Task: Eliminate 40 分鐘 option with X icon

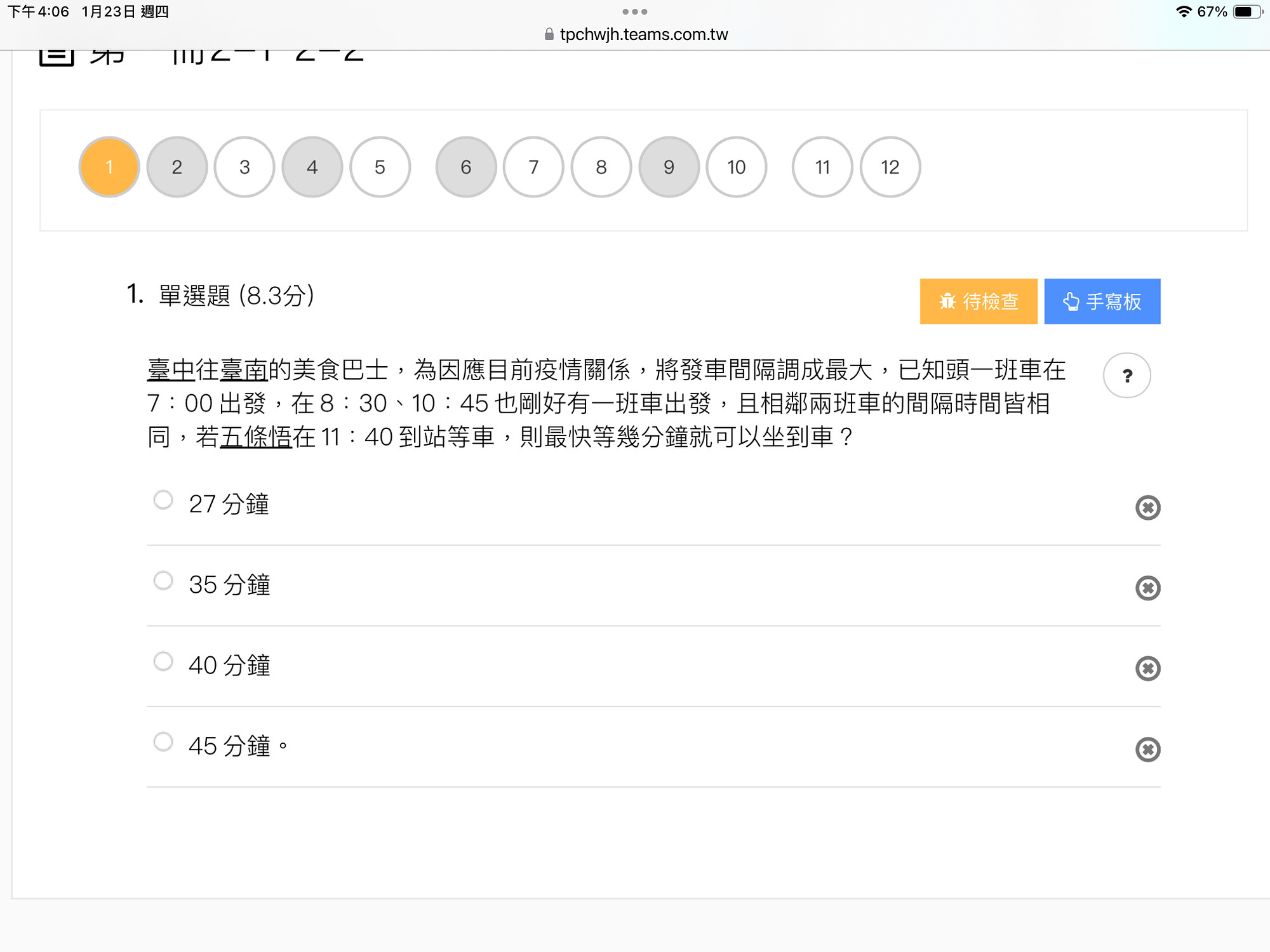Action: coord(1147,669)
